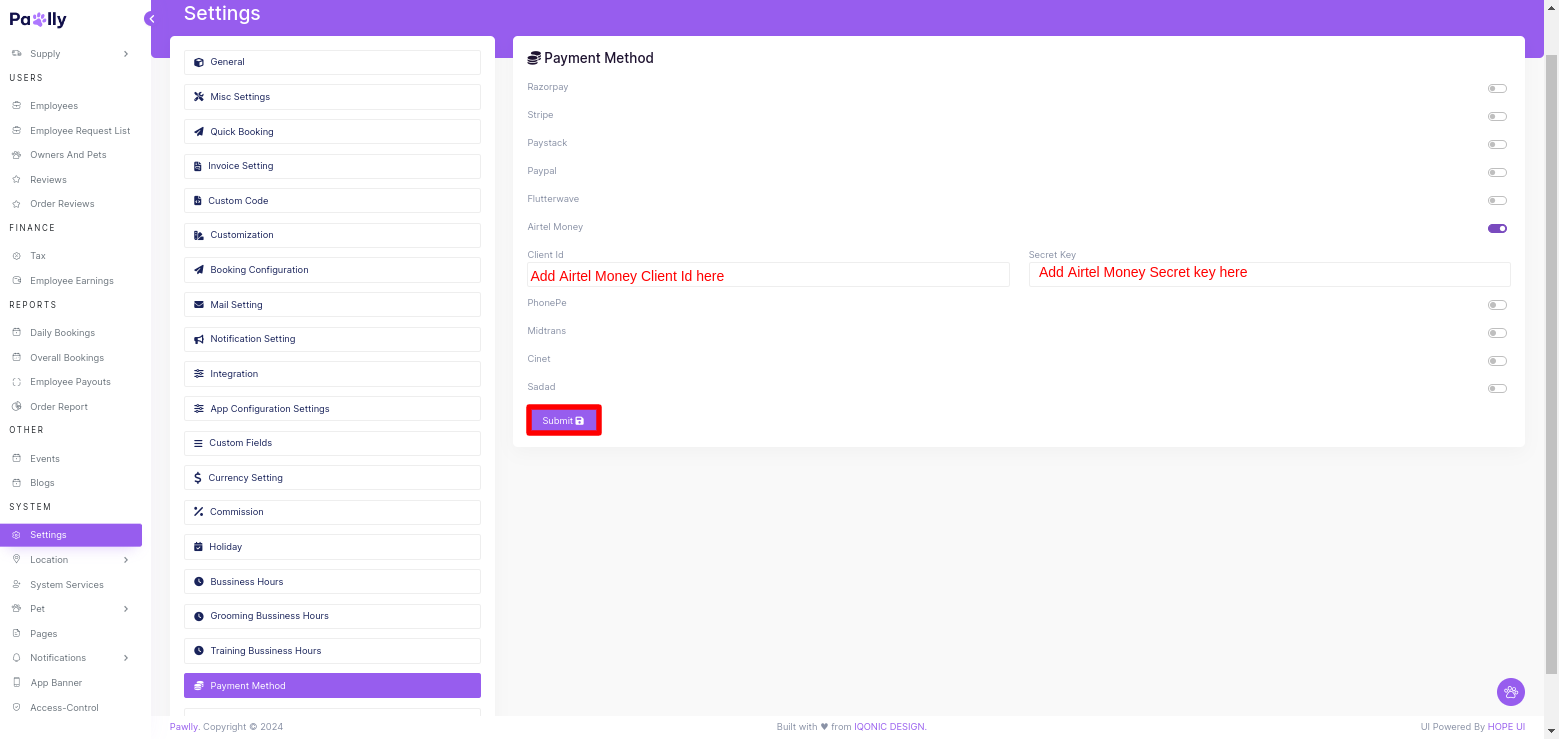
Task: Enable the Stripe toggle
Action: pos(1497,116)
